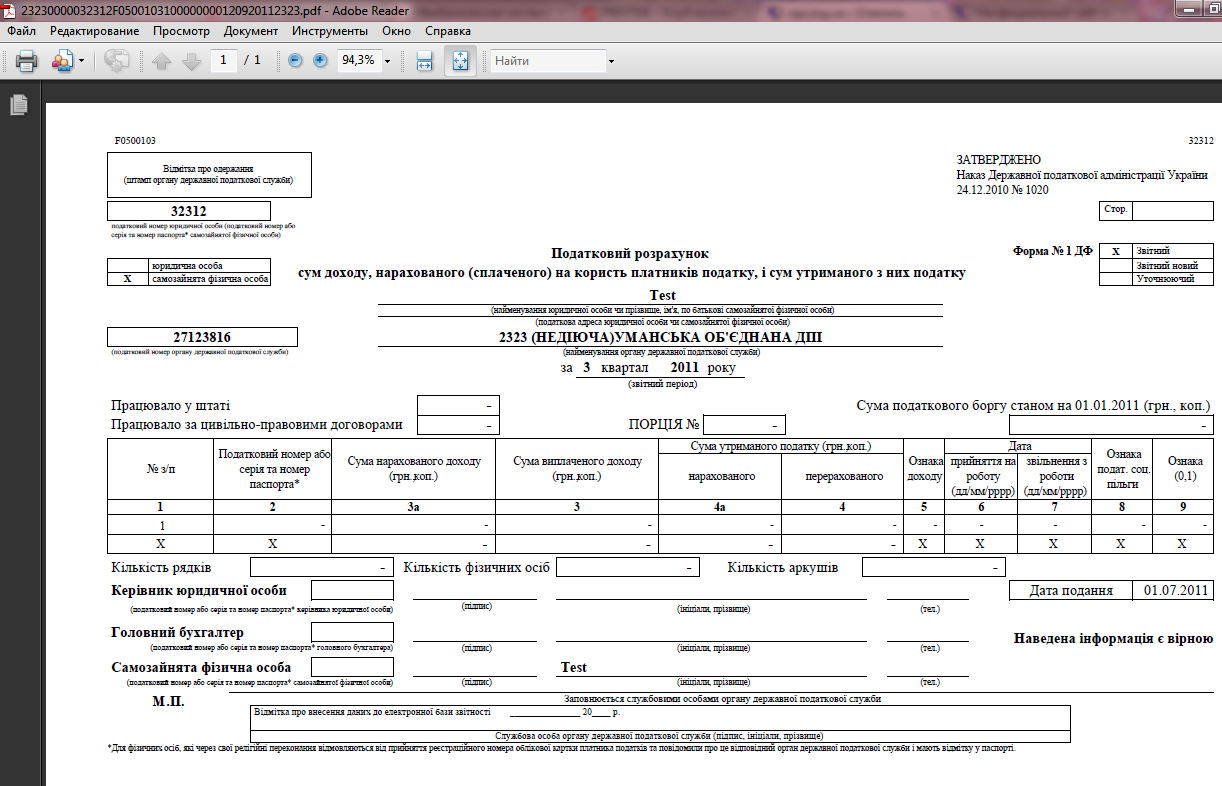Screen dimensions: 1222x786
Task: Zoom out with the minus button
Action: pos(296,60)
